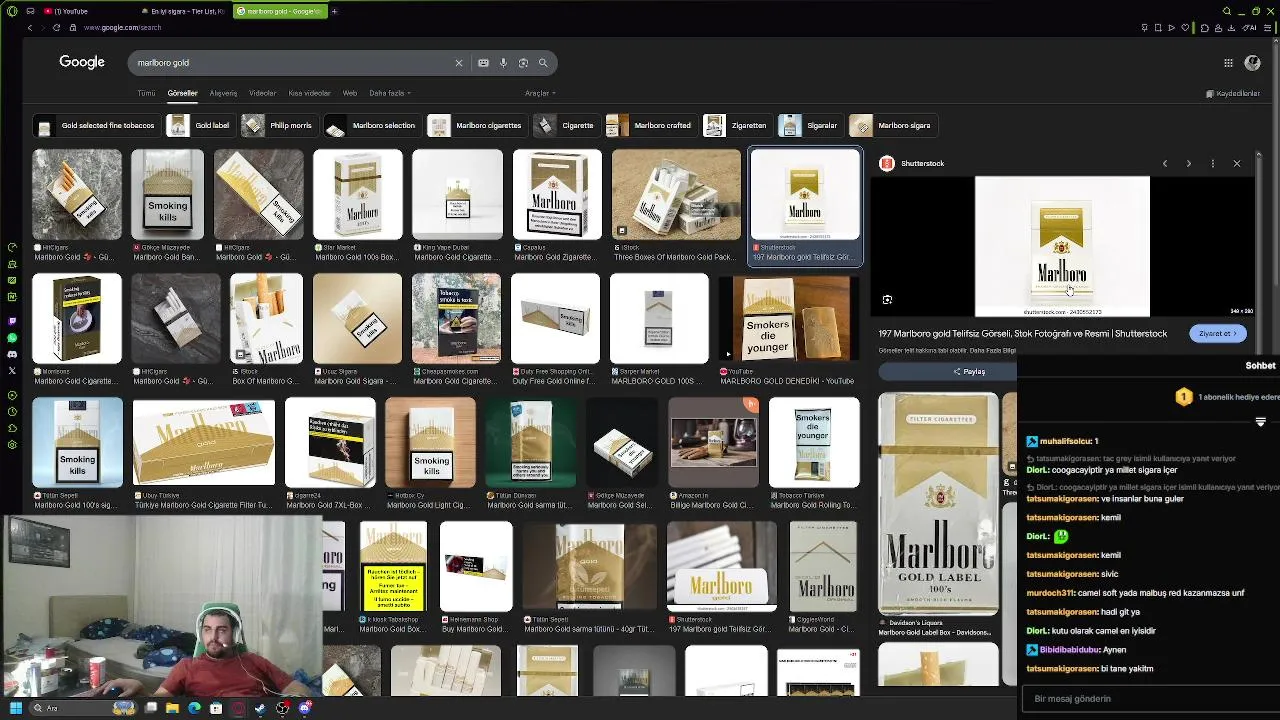This screenshot has height=720, width=1280.
Task: Open the Windows taskbar Ara search box
Action: pyautogui.click(x=82, y=708)
